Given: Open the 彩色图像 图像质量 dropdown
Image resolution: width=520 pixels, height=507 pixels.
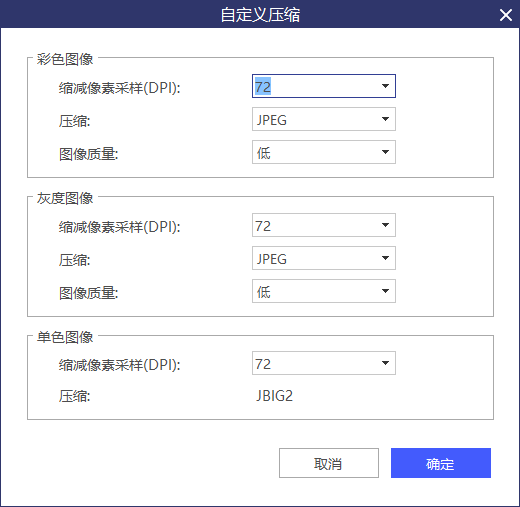Looking at the screenshot, I should coord(324,152).
